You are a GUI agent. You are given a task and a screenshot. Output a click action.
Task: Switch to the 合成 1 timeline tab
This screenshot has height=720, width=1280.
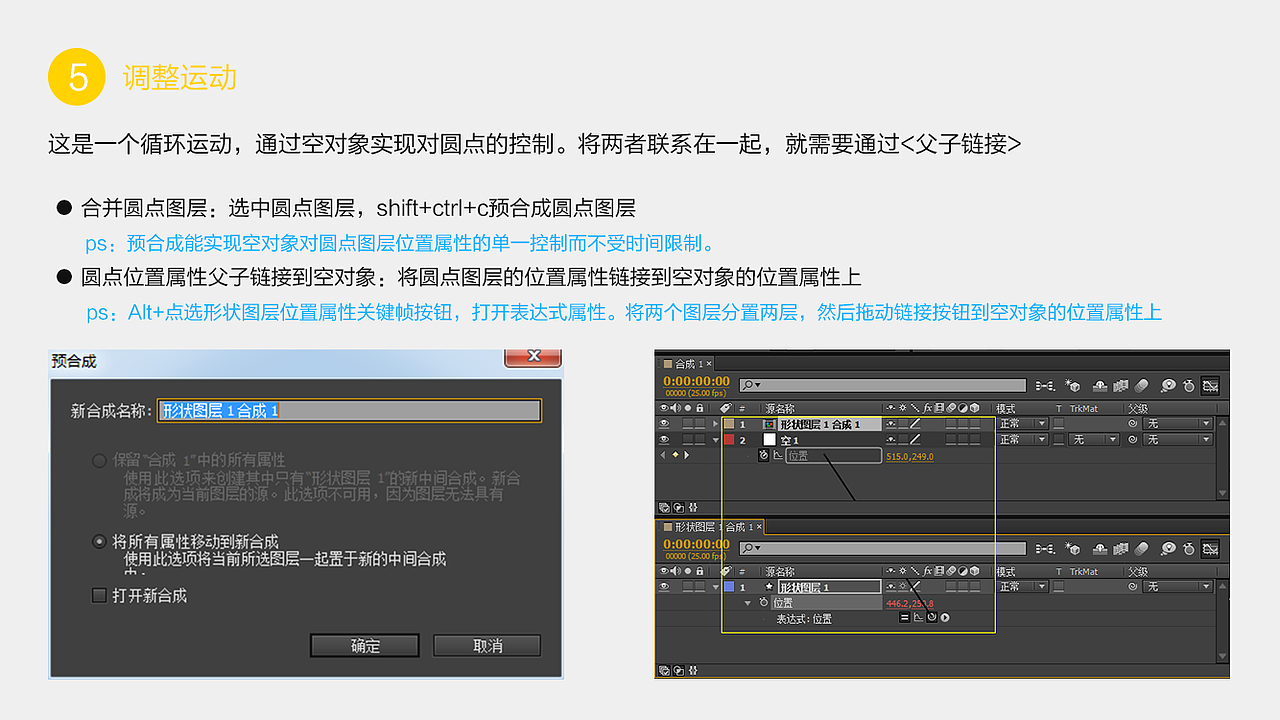688,364
